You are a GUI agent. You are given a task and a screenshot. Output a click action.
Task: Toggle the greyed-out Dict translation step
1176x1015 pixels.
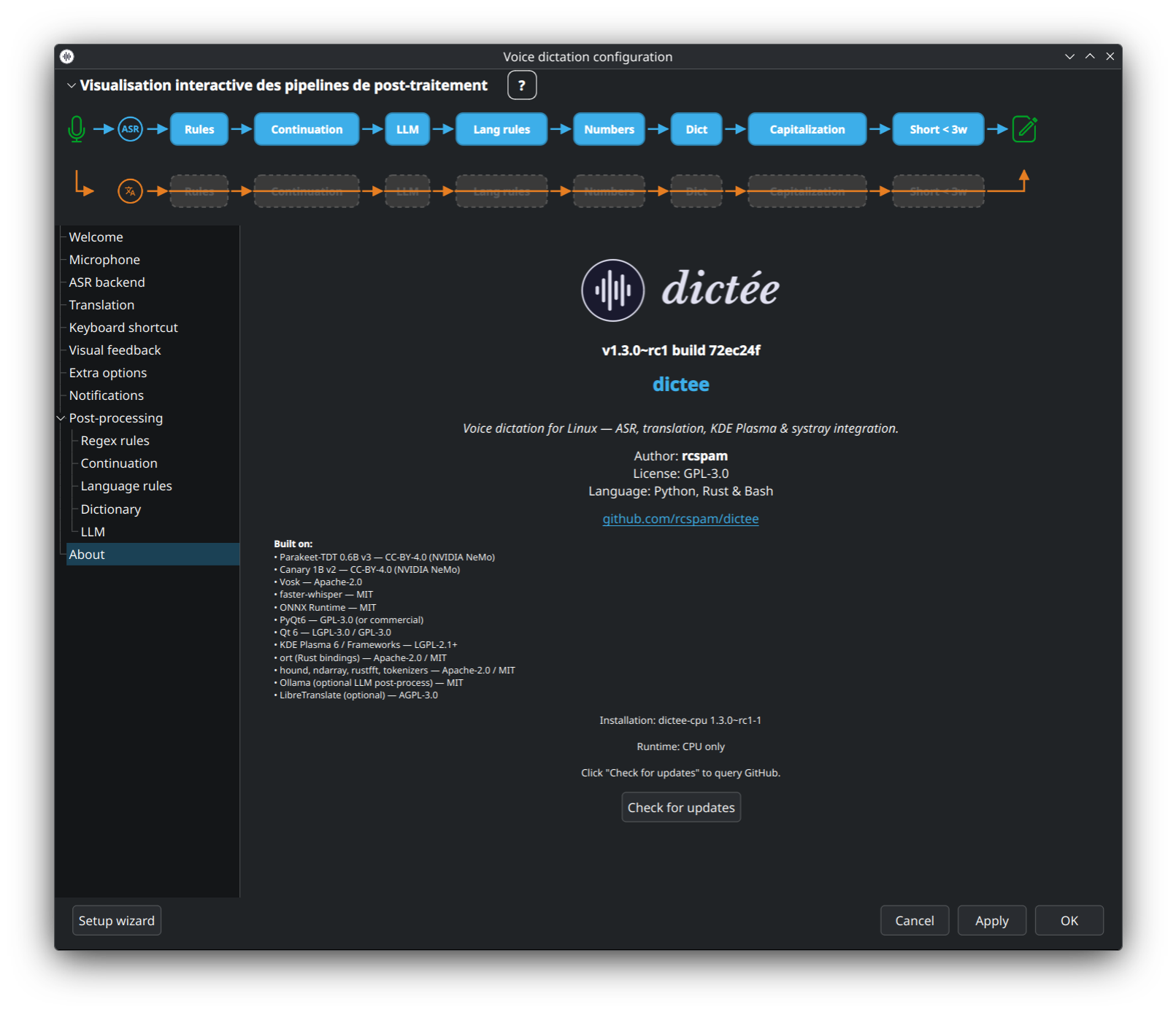click(x=696, y=191)
